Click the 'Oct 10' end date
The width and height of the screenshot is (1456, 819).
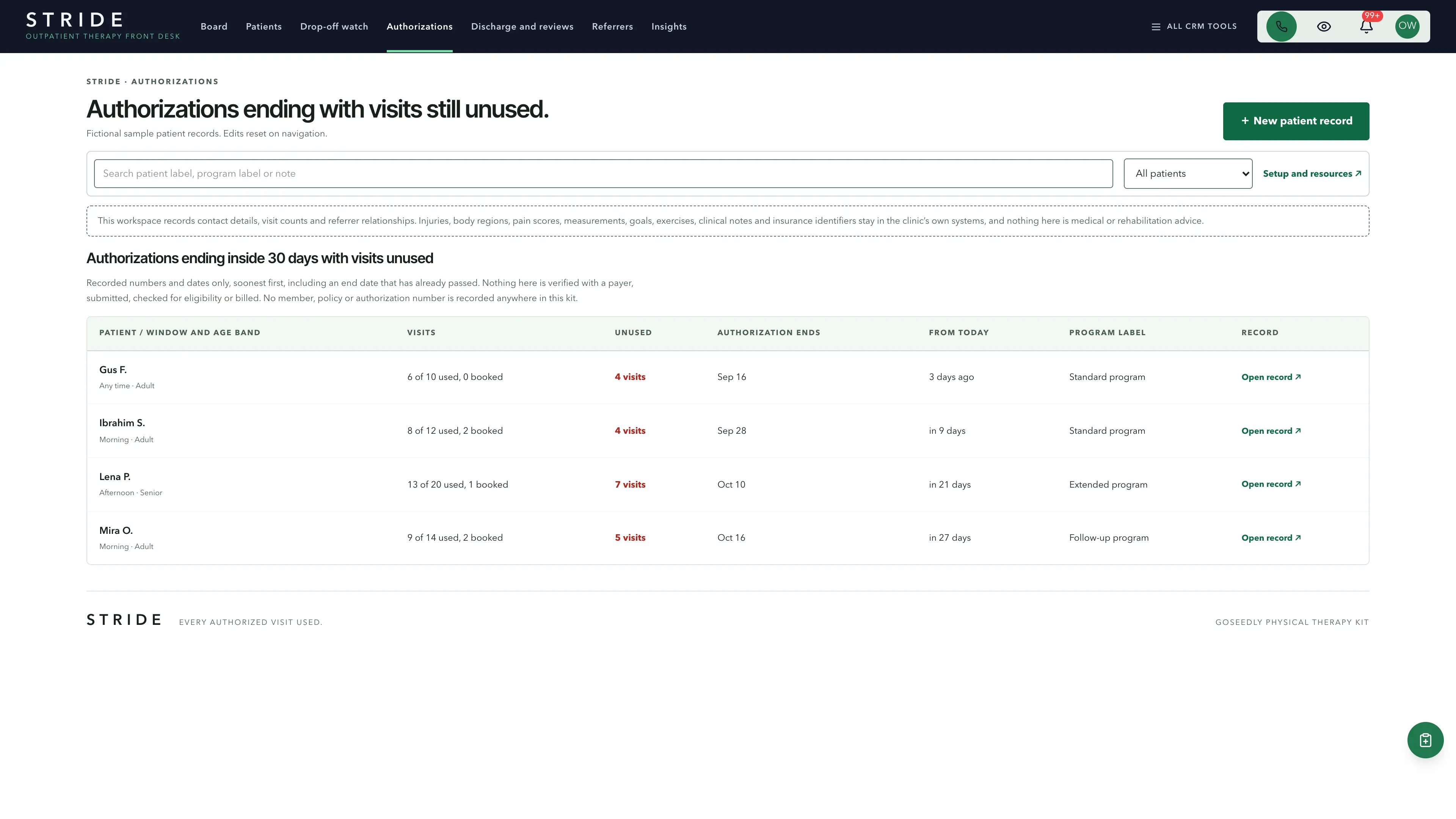point(731,485)
